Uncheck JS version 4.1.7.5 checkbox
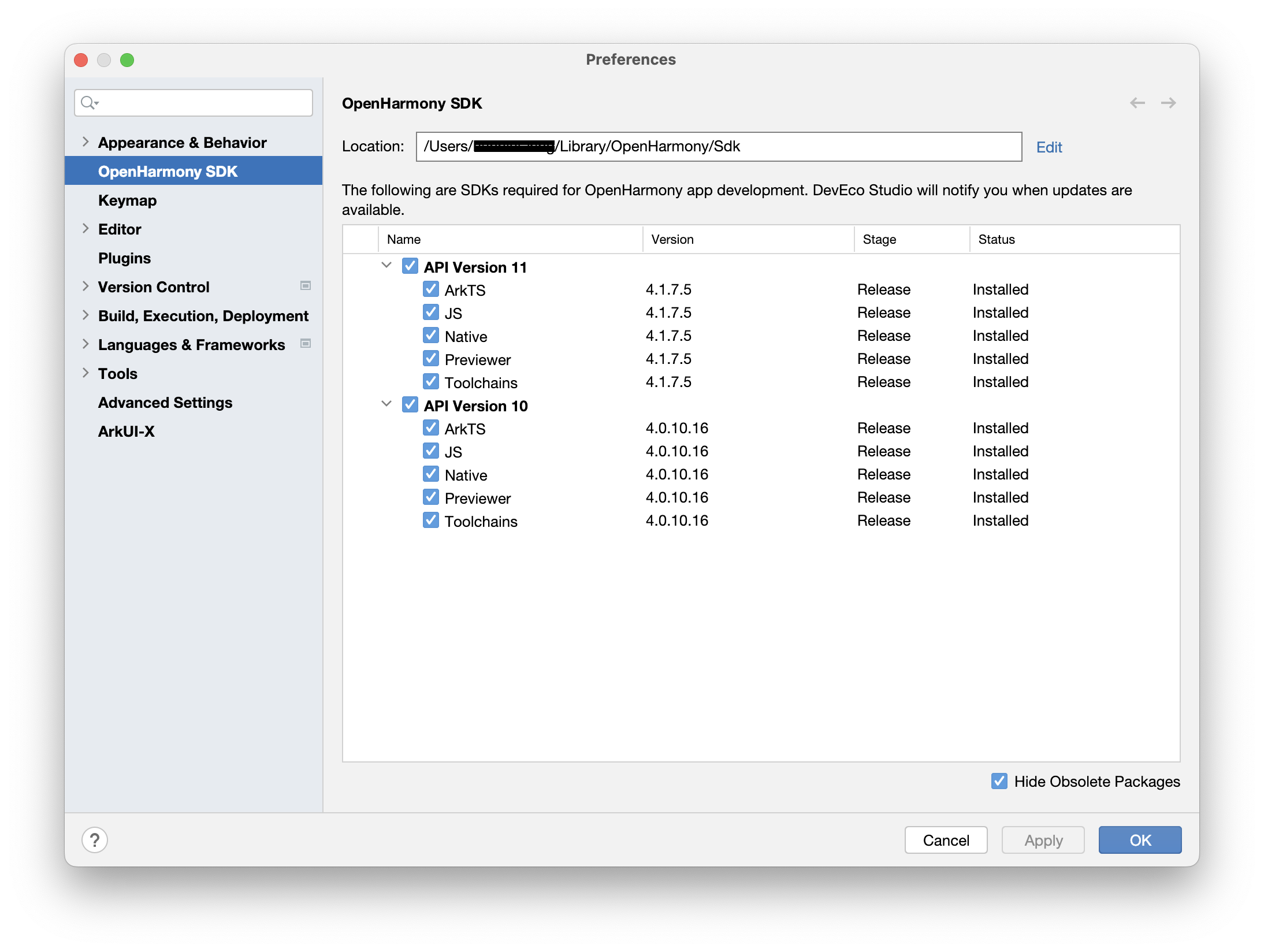The image size is (1264, 952). click(x=430, y=312)
